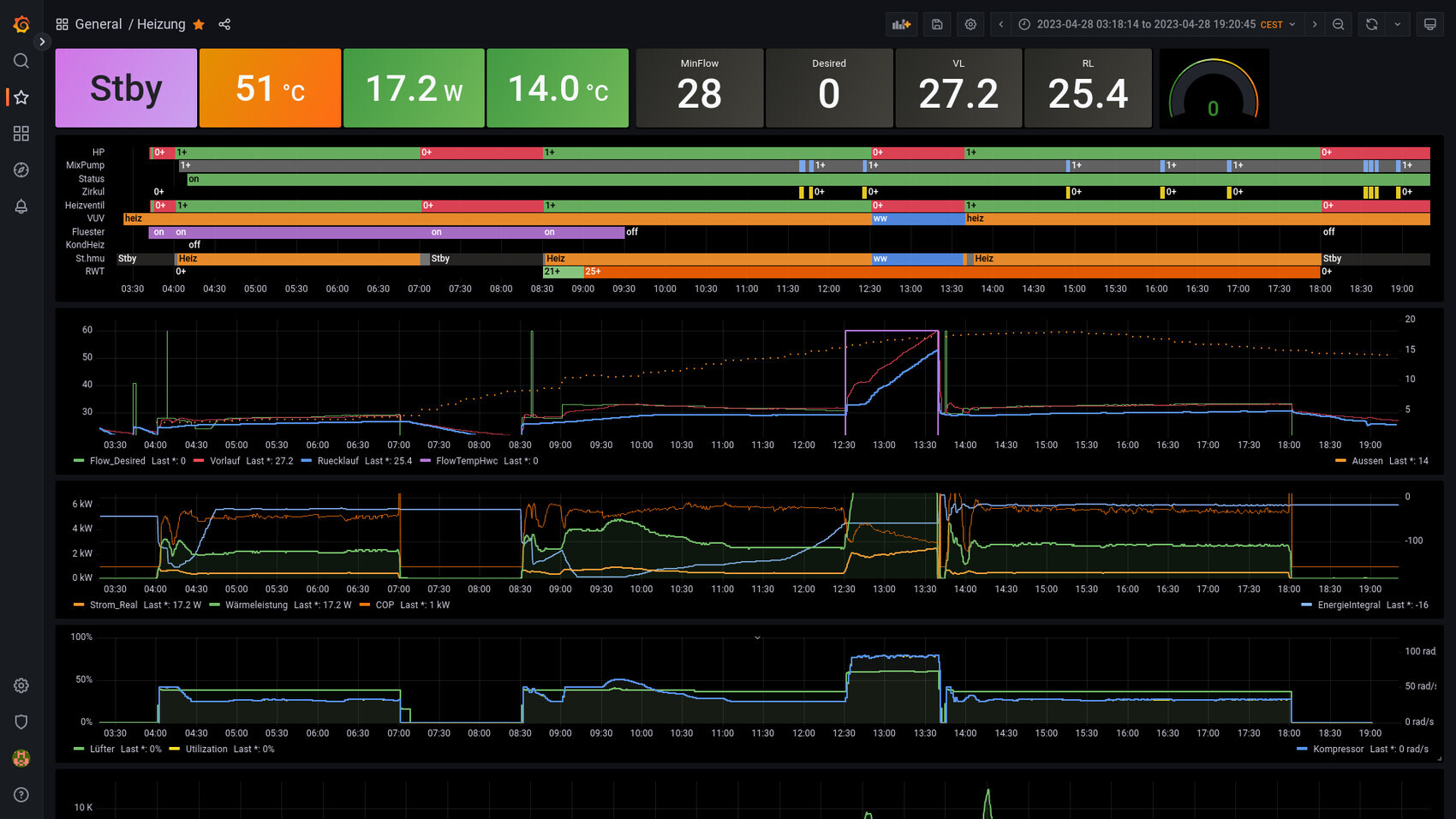Click the Heizung dashboard title
The width and height of the screenshot is (1456, 819).
pos(161,24)
